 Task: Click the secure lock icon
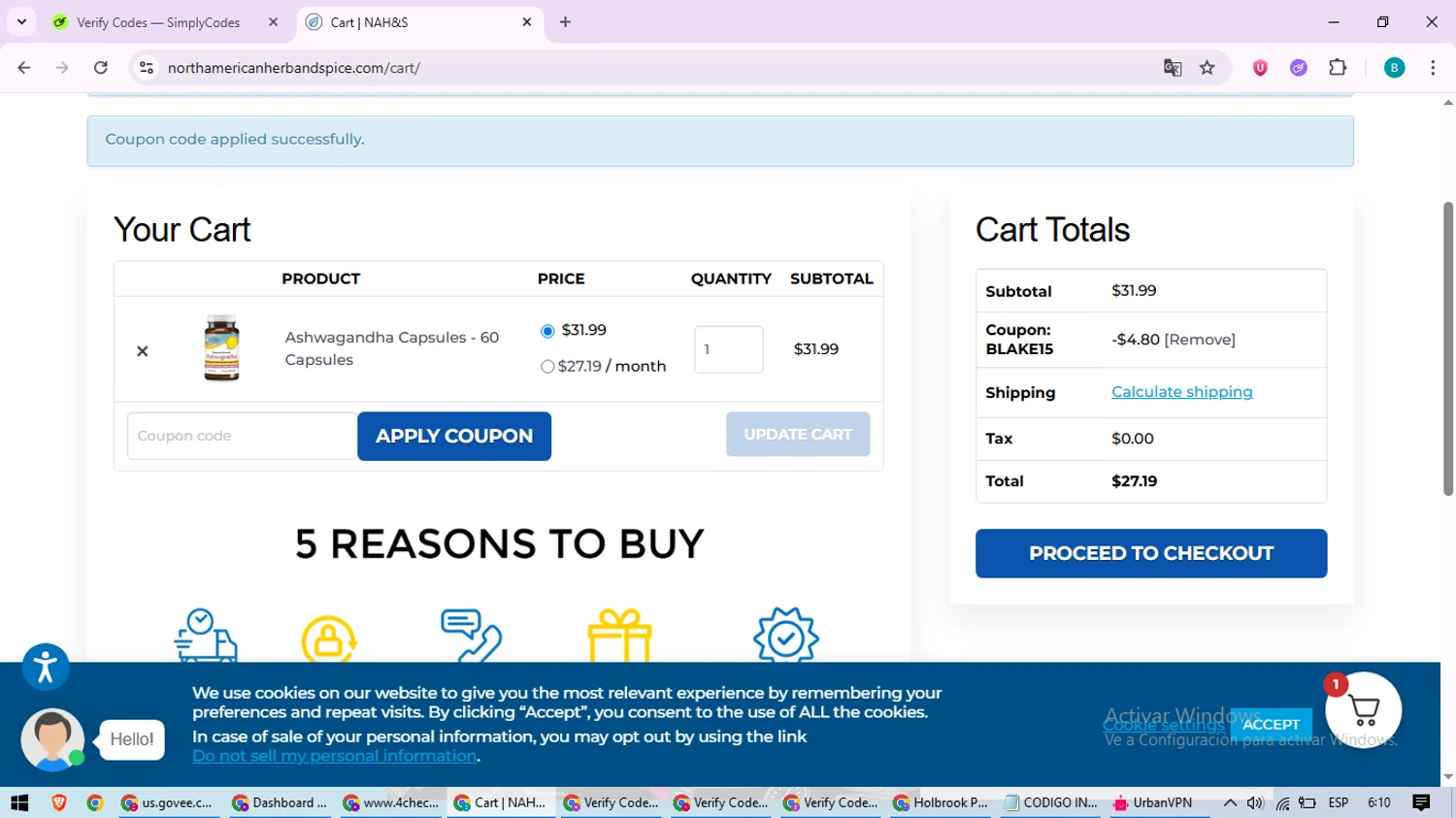pos(329,638)
